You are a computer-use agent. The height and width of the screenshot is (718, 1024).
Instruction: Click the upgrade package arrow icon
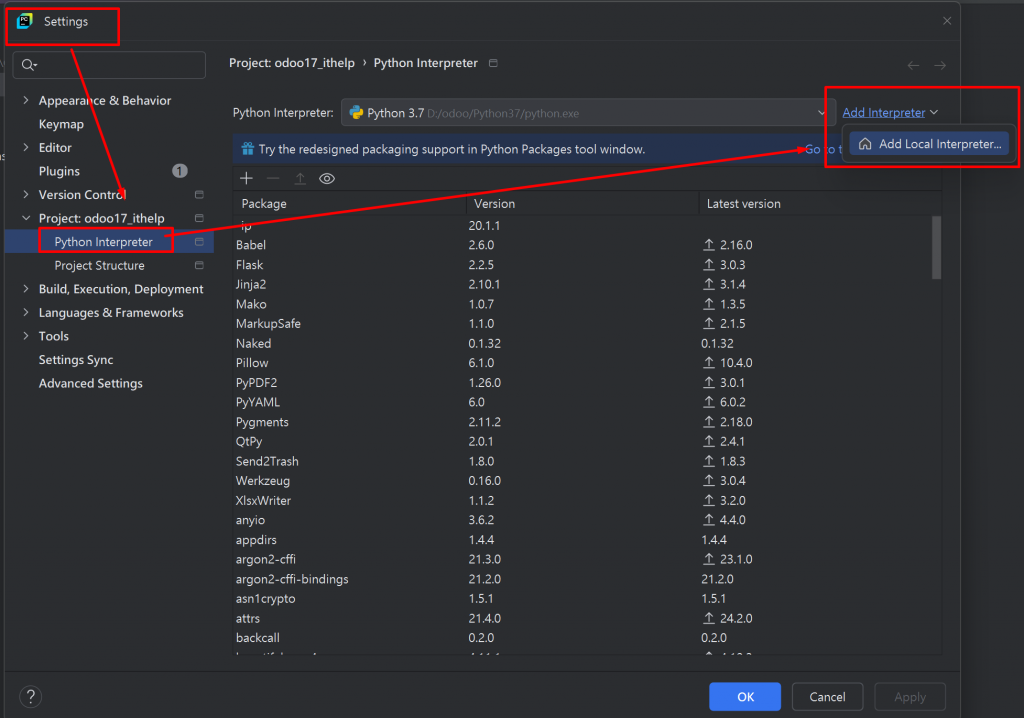click(x=300, y=178)
